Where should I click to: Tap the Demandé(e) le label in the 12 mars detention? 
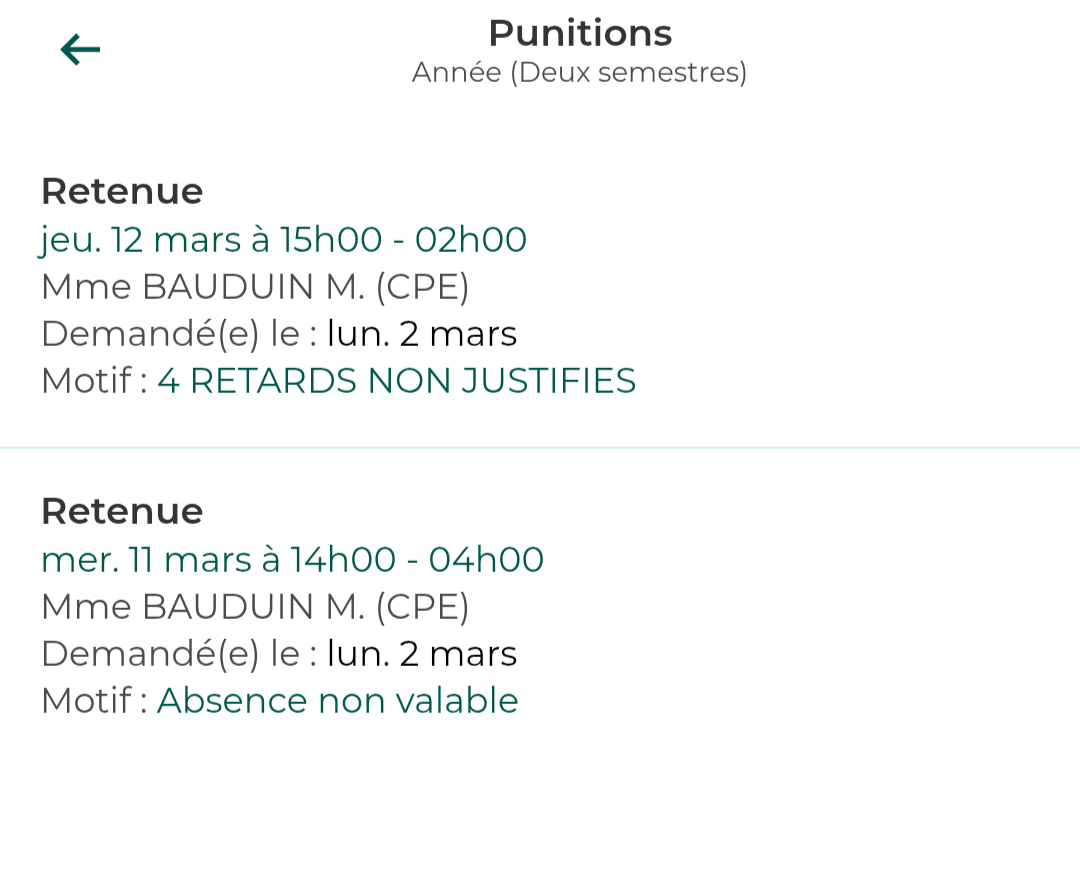(x=178, y=334)
